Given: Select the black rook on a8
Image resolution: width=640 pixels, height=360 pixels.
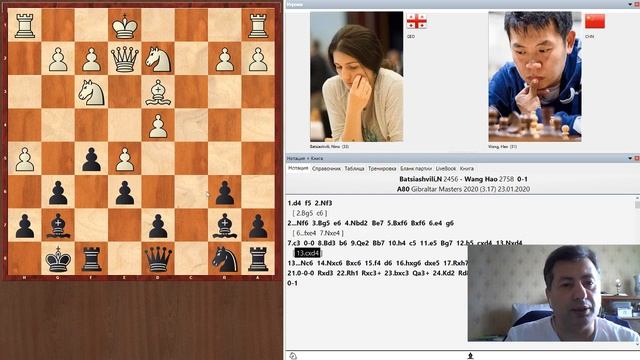Looking at the screenshot, I should 258,260.
